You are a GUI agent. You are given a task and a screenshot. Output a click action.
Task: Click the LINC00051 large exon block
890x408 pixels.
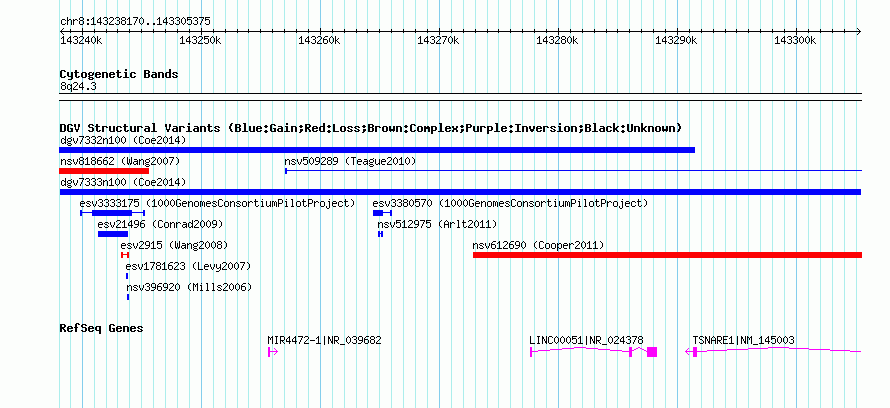[x=652, y=352]
